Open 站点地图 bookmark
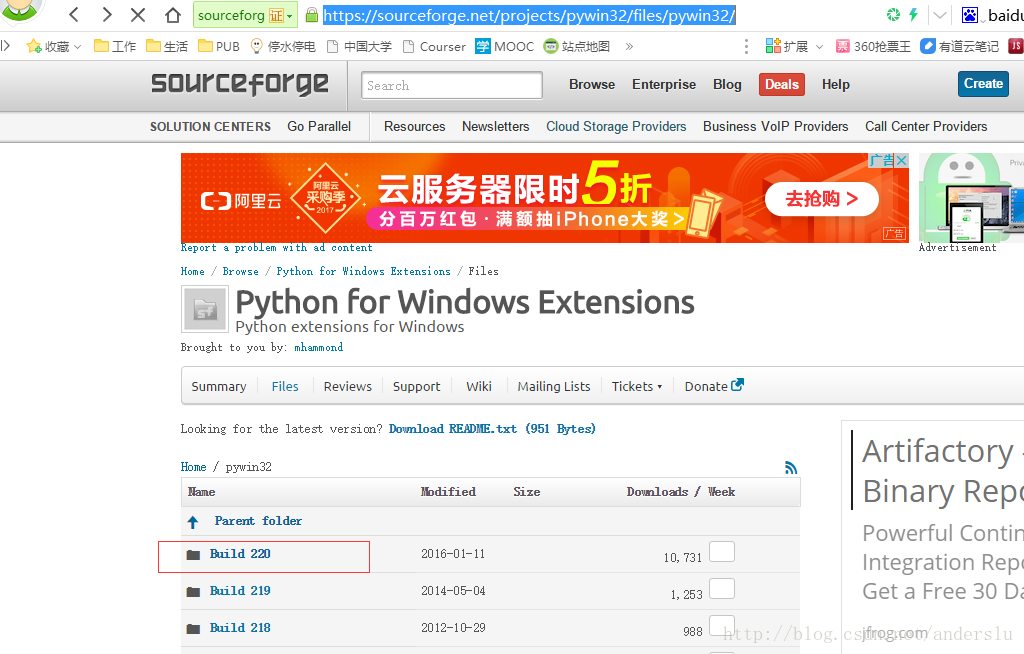Image resolution: width=1024 pixels, height=654 pixels. 577,46
